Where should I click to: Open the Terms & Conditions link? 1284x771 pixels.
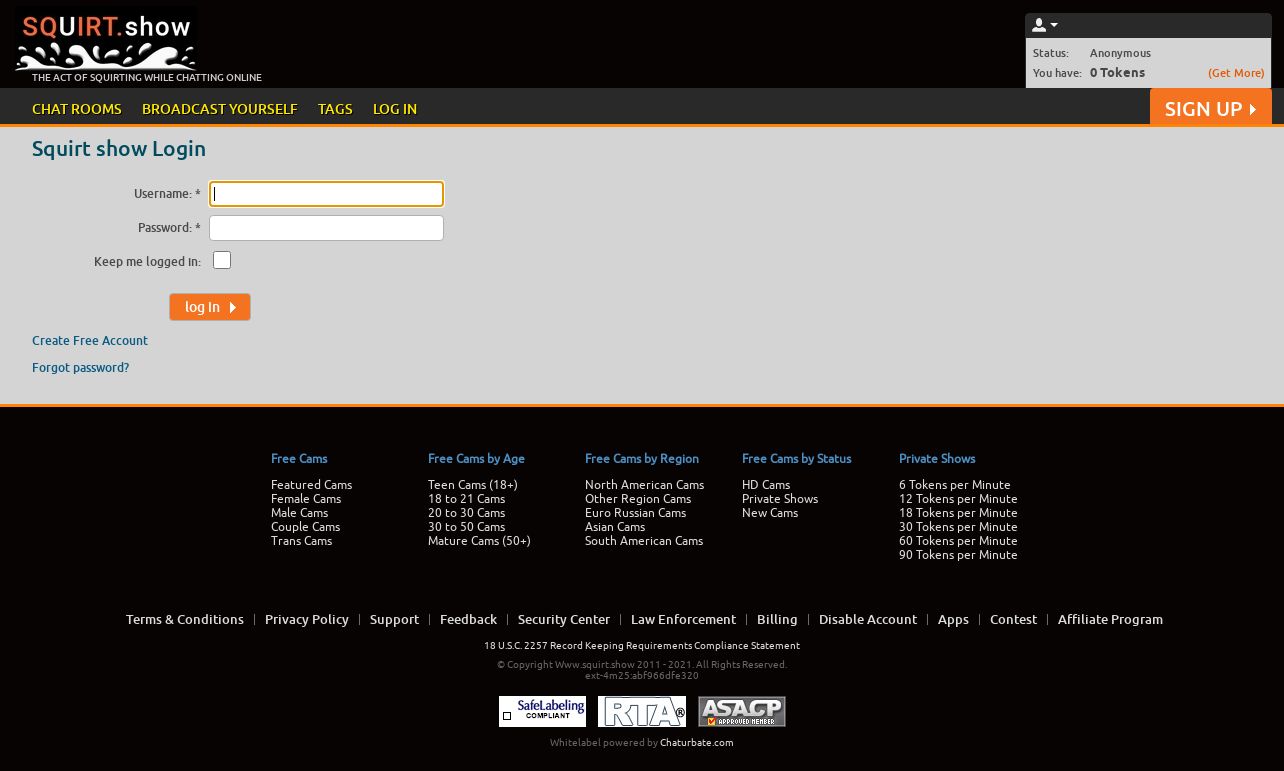(185, 619)
